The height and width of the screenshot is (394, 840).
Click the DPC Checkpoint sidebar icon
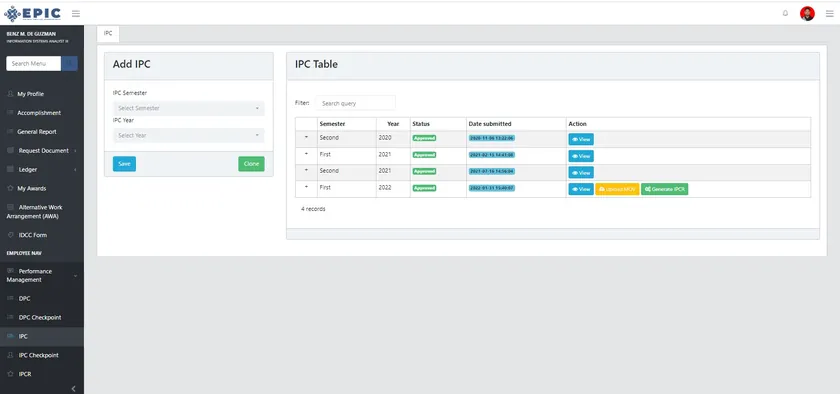[x=10, y=317]
